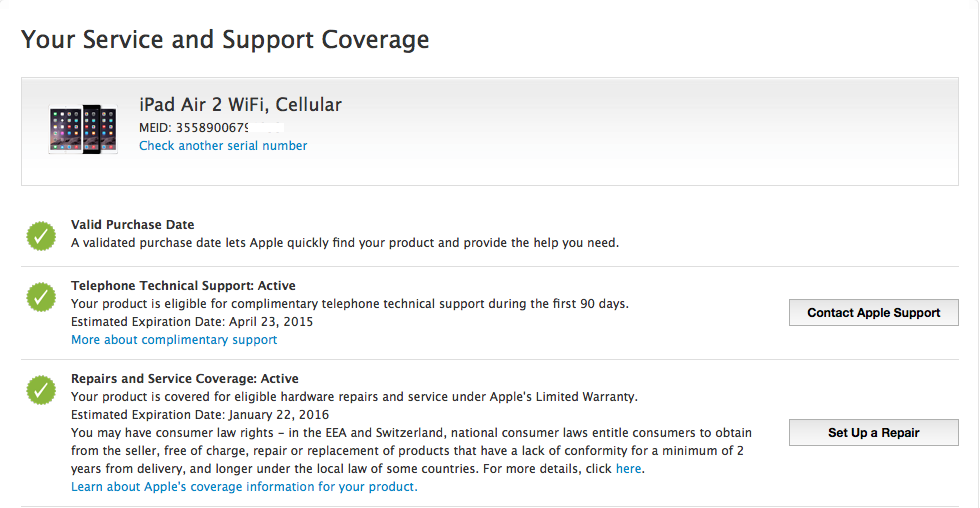Click the validated purchase date description text

[345, 242]
